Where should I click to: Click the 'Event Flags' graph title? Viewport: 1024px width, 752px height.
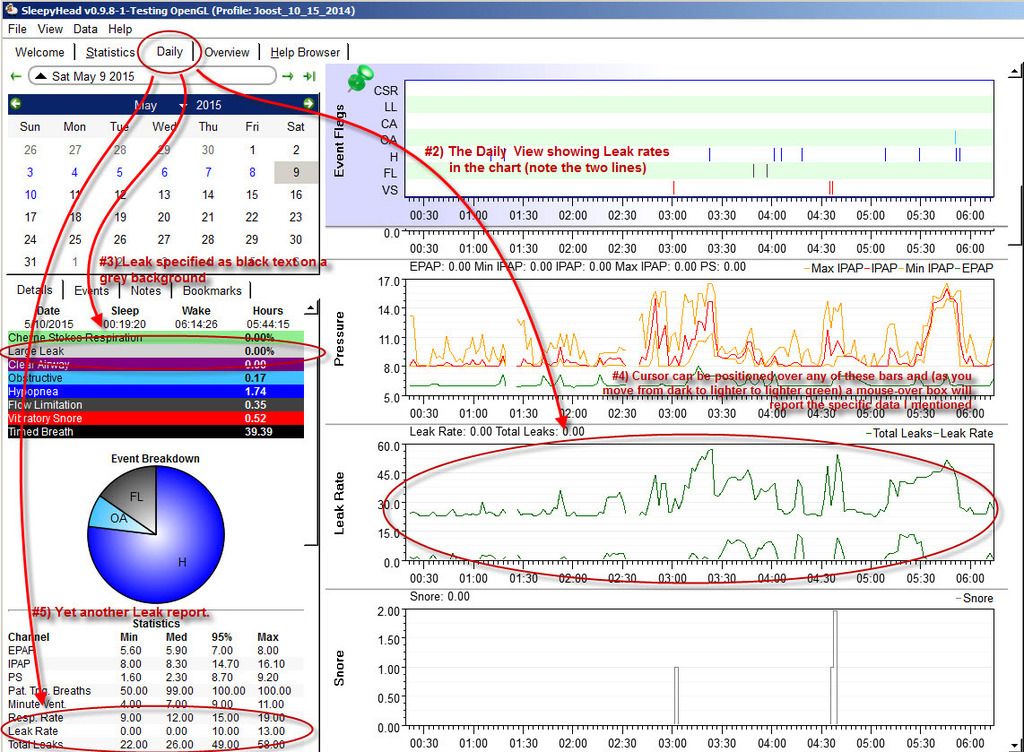click(339, 141)
